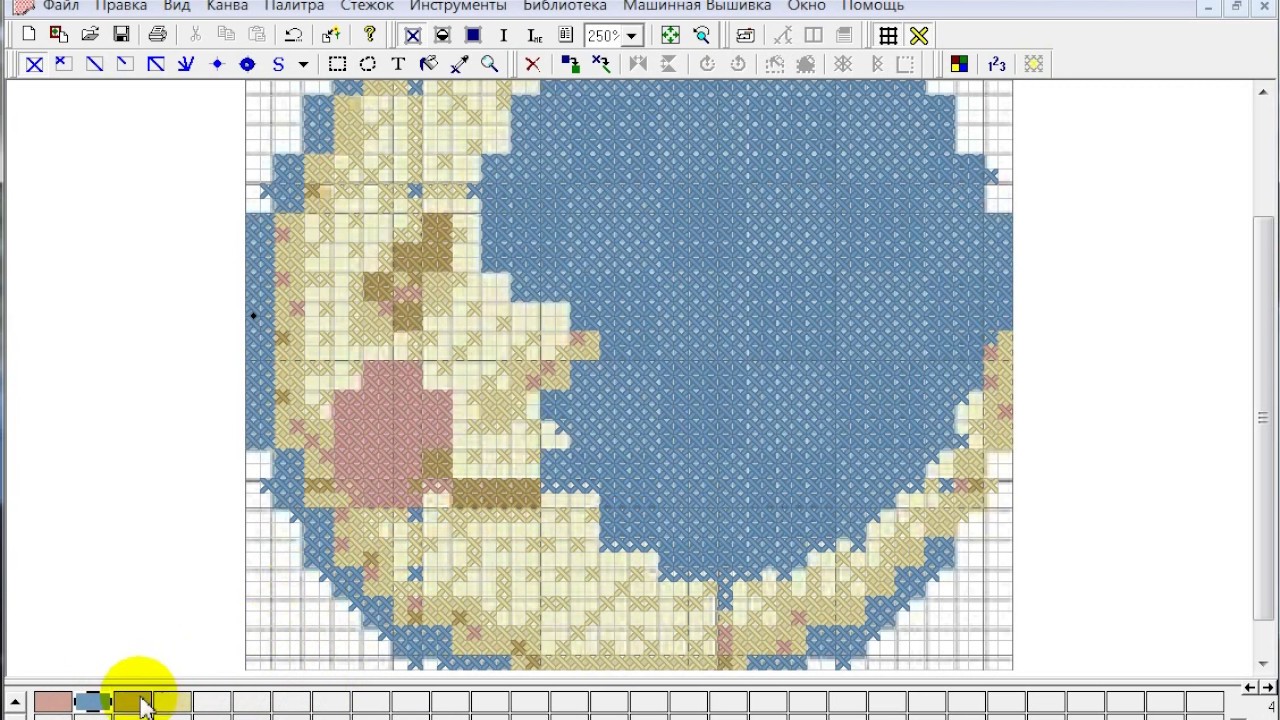Viewport: 1280px width, 720px height.
Task: Click the replace color icon
Action: (570, 64)
